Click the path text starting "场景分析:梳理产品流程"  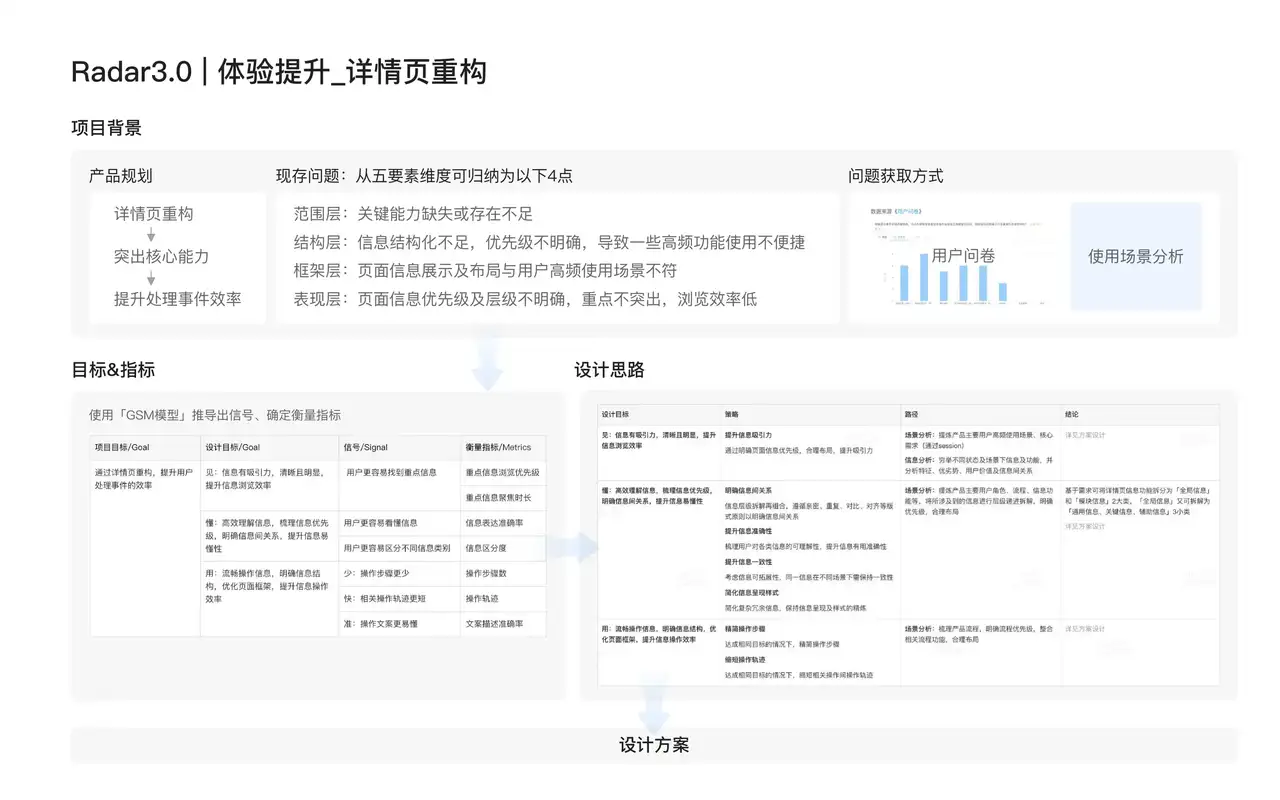coord(978,634)
